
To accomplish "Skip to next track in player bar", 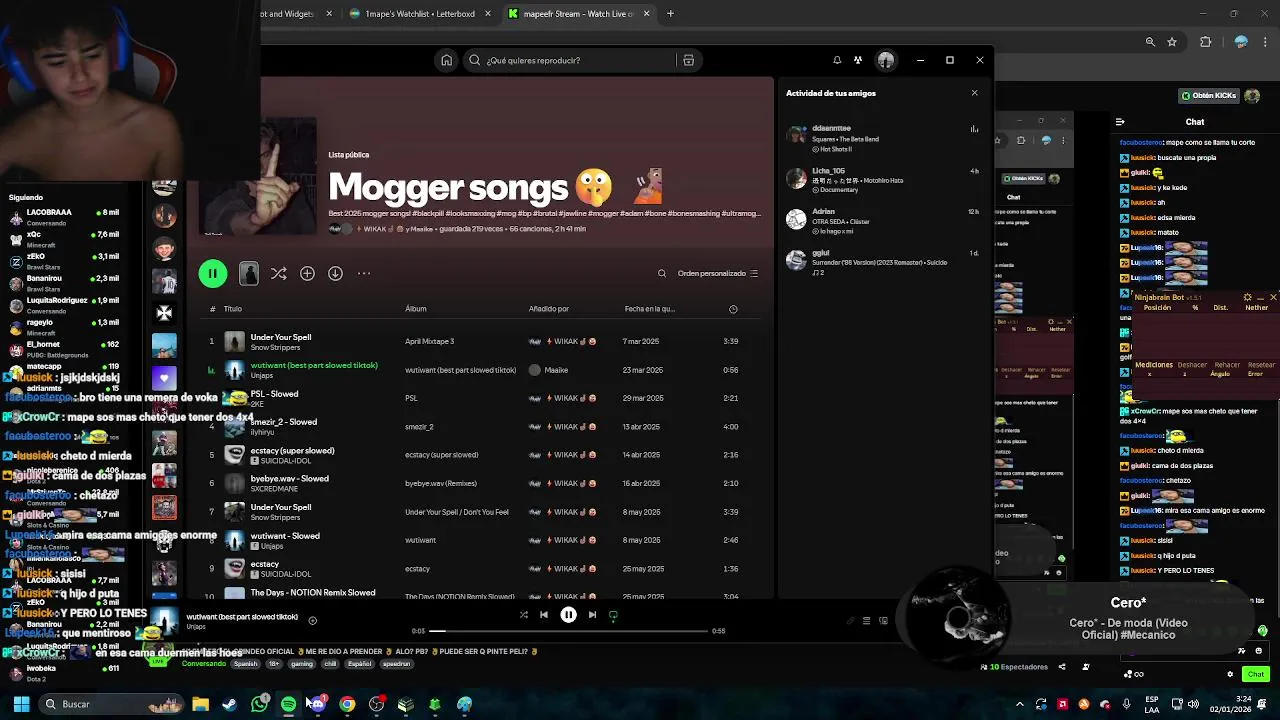I will click(592, 615).
